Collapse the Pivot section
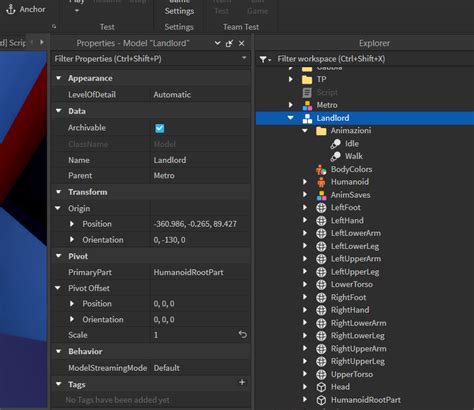 59,256
